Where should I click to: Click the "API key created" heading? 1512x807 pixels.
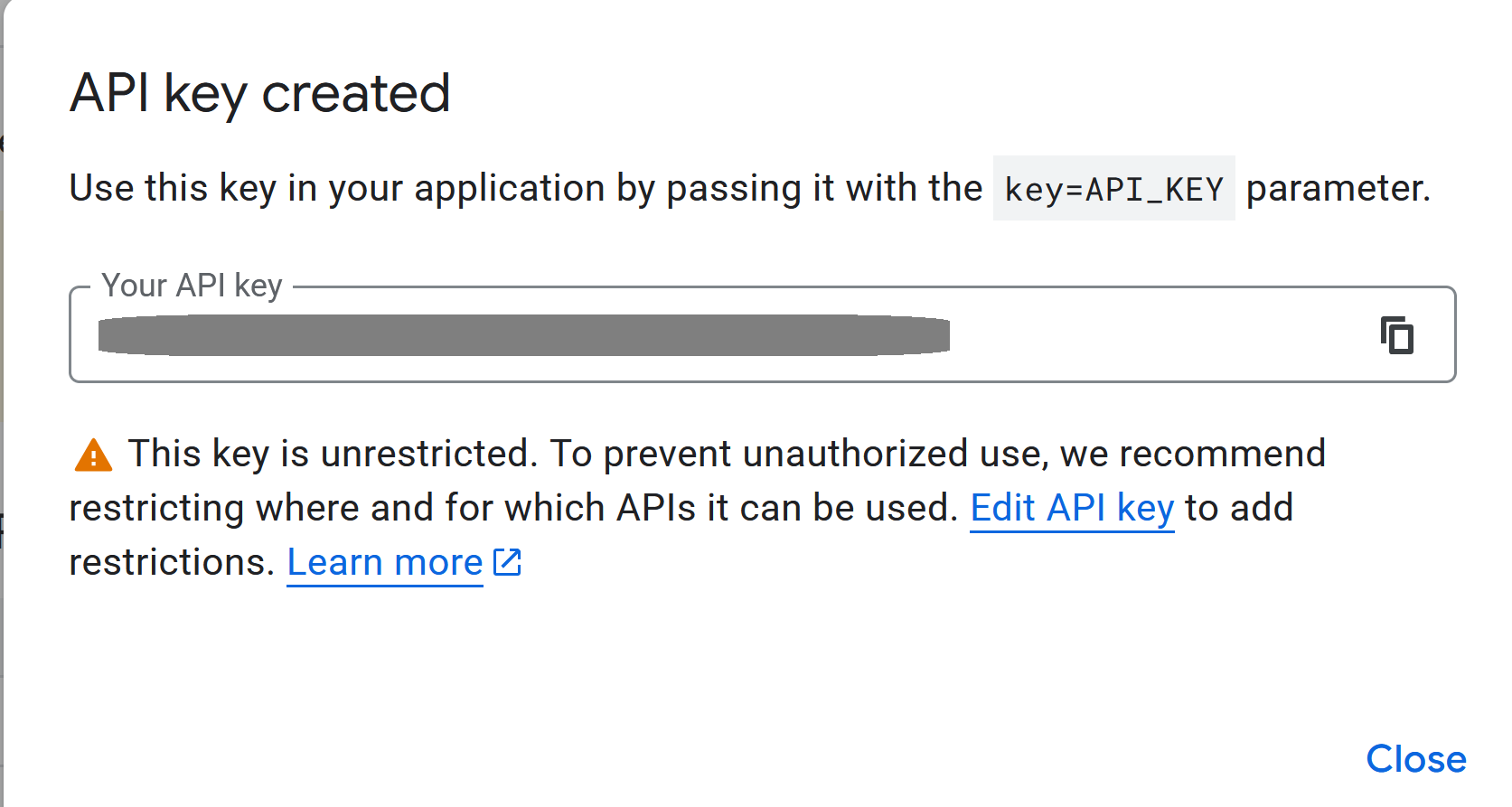click(260, 93)
